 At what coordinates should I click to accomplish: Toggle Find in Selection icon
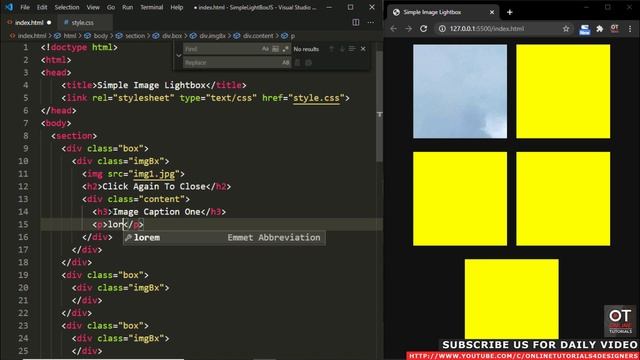(352, 49)
